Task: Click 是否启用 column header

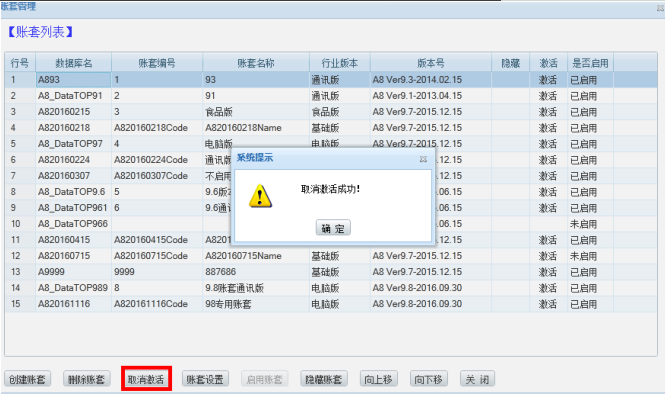Action: pos(590,63)
